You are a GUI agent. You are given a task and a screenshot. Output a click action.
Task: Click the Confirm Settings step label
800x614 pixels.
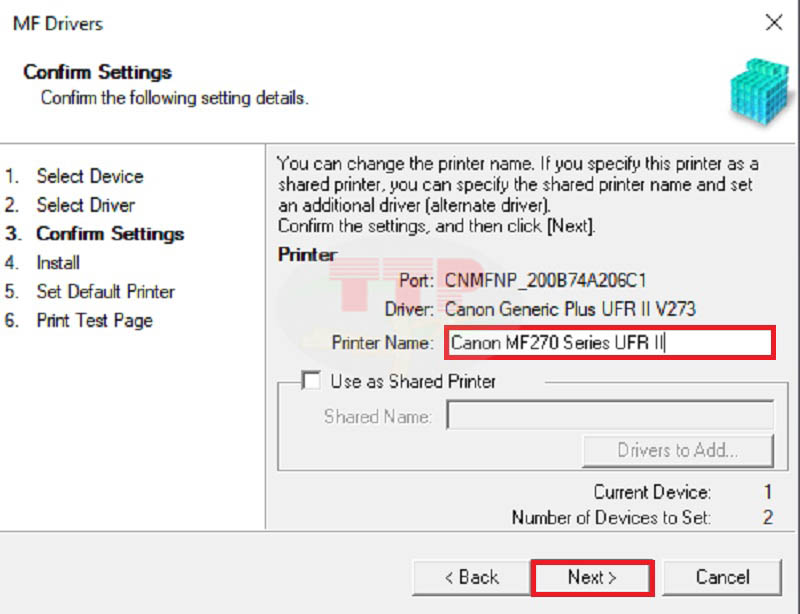(x=110, y=234)
